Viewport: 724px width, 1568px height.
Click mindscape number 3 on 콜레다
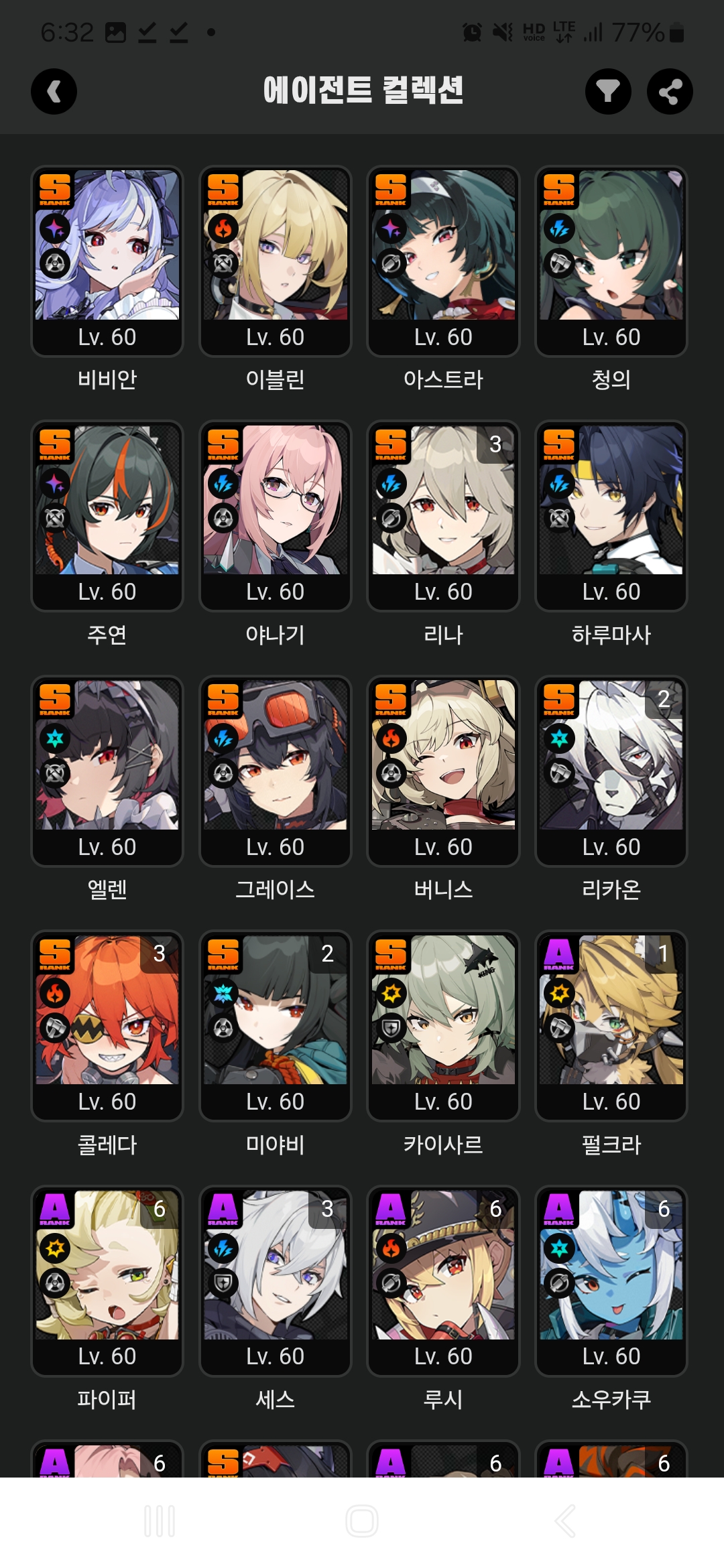click(160, 954)
